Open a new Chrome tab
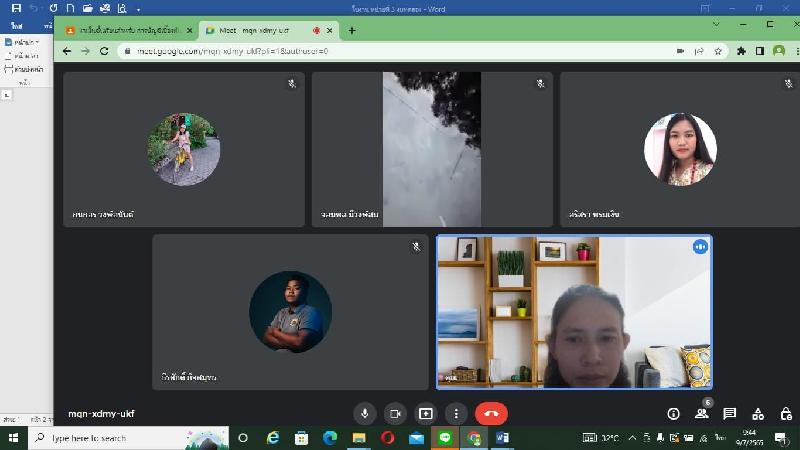 (352, 30)
